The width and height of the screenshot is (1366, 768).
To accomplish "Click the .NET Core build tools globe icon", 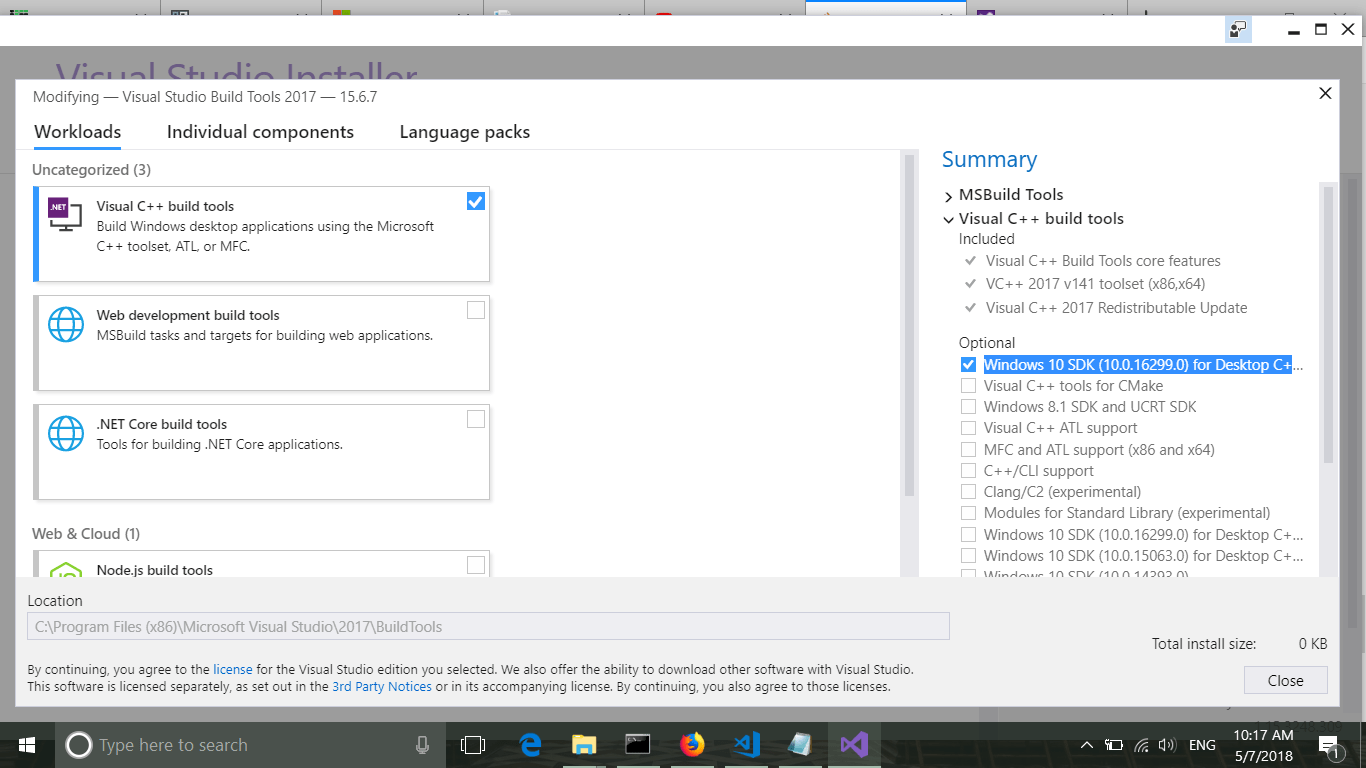I will pyautogui.click(x=66, y=435).
